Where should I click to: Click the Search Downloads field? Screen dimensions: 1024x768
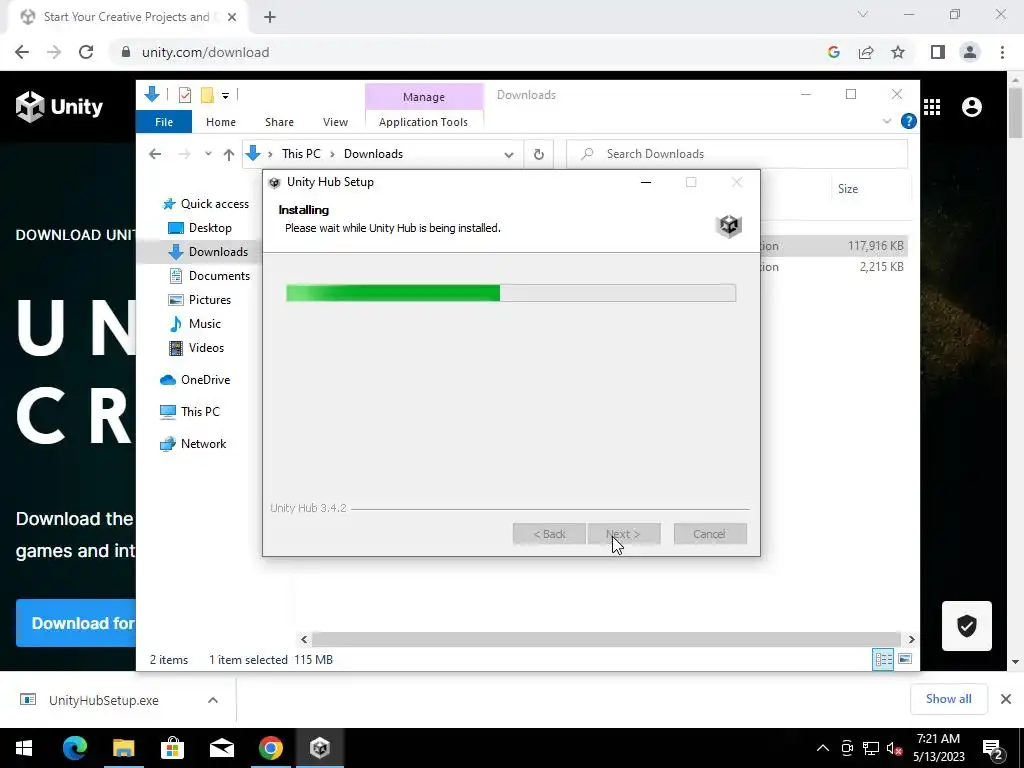[737, 154]
